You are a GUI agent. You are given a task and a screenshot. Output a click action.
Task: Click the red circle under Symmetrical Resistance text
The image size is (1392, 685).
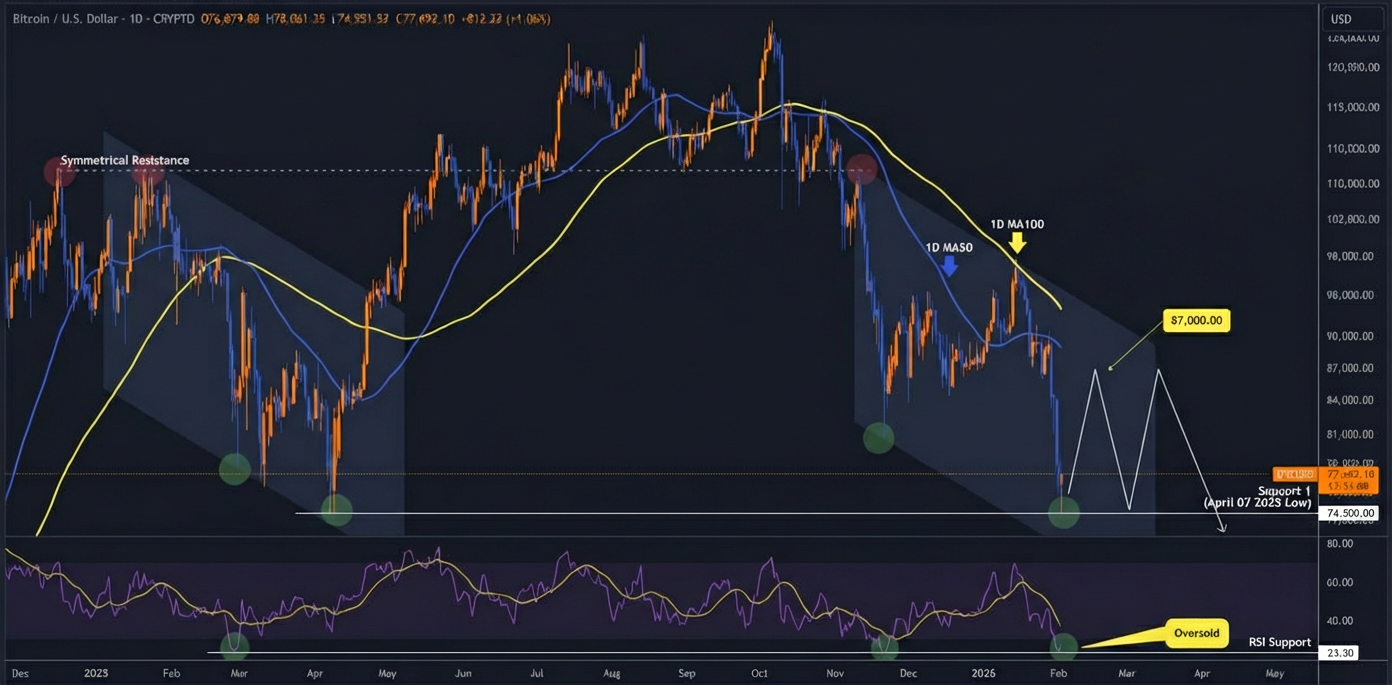point(59,172)
